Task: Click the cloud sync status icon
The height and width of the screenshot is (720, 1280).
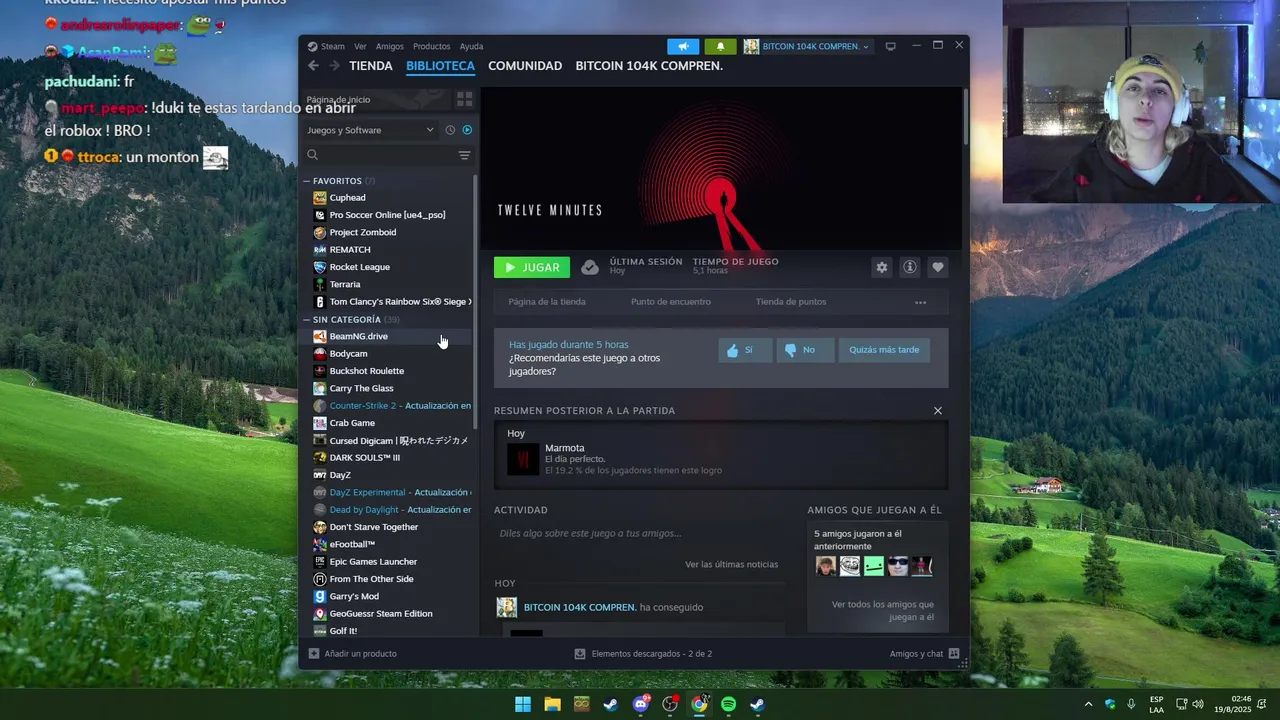Action: (590, 267)
